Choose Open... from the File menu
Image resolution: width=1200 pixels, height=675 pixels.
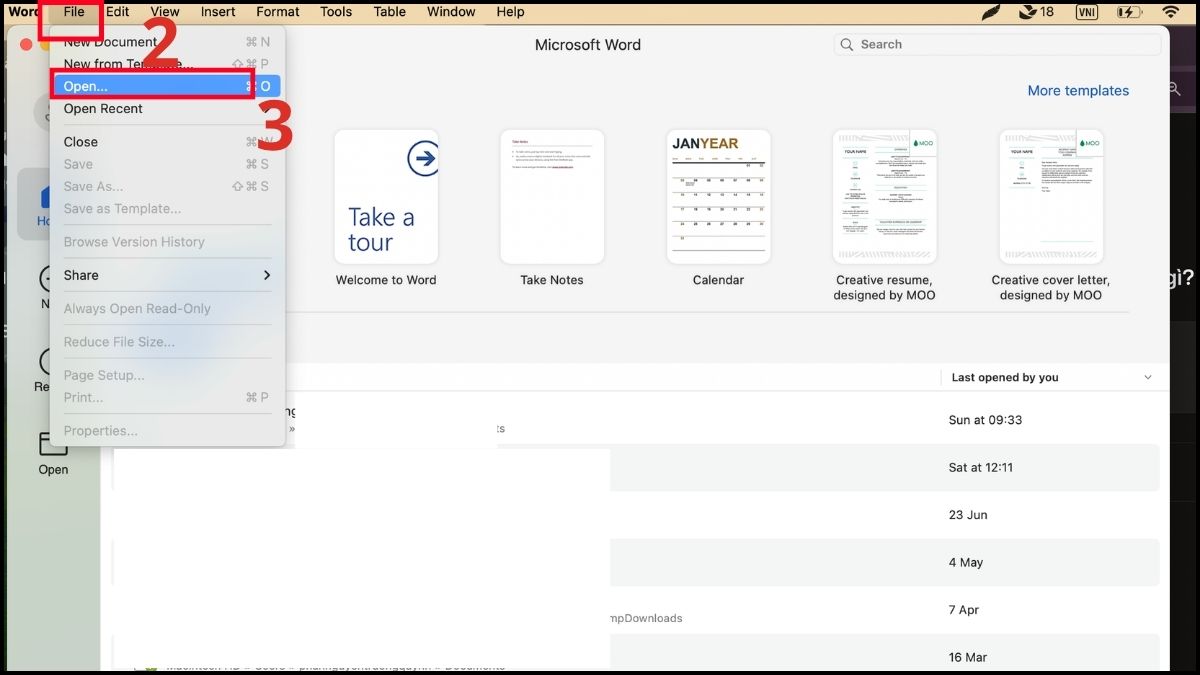point(168,86)
